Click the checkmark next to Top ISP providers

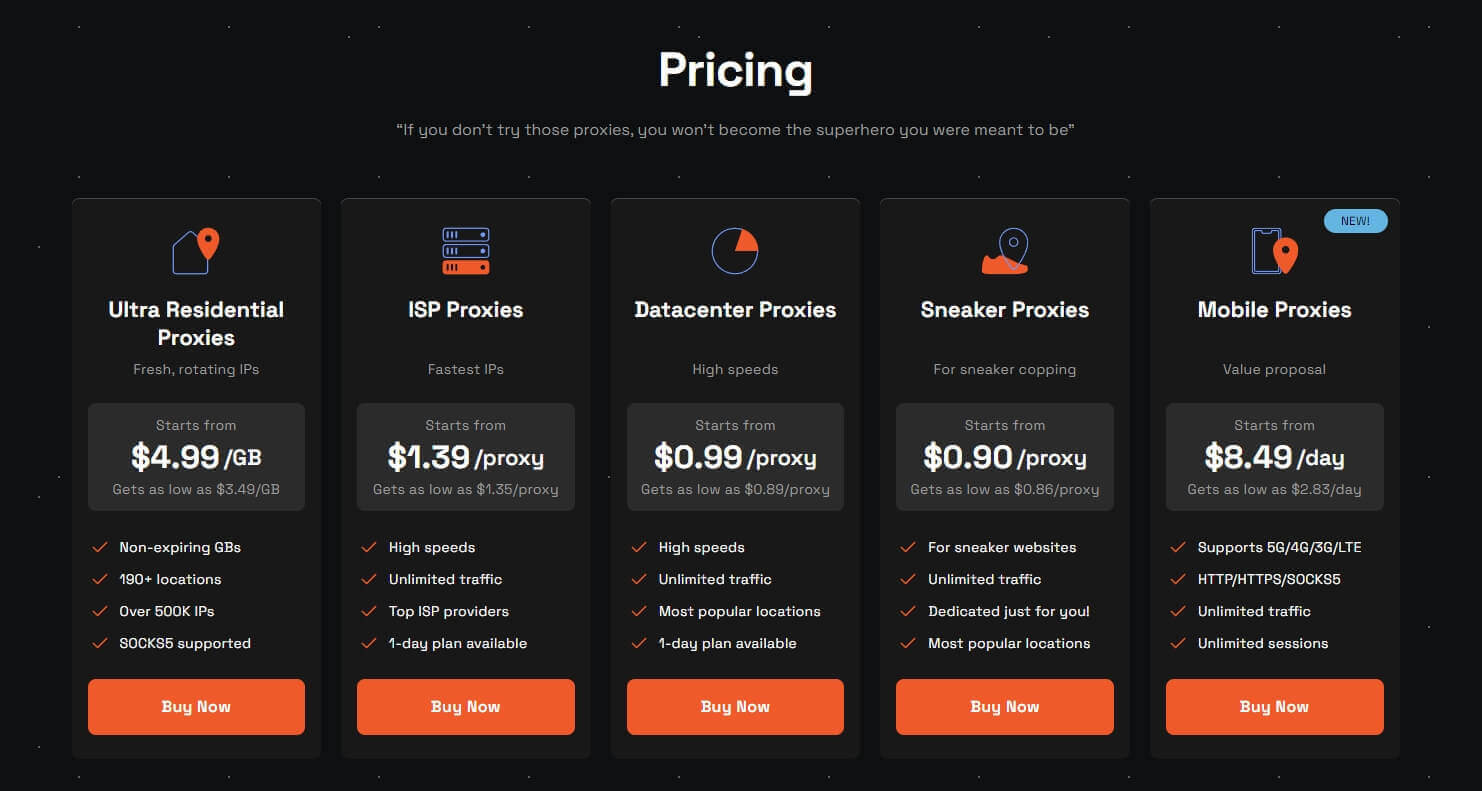click(369, 611)
